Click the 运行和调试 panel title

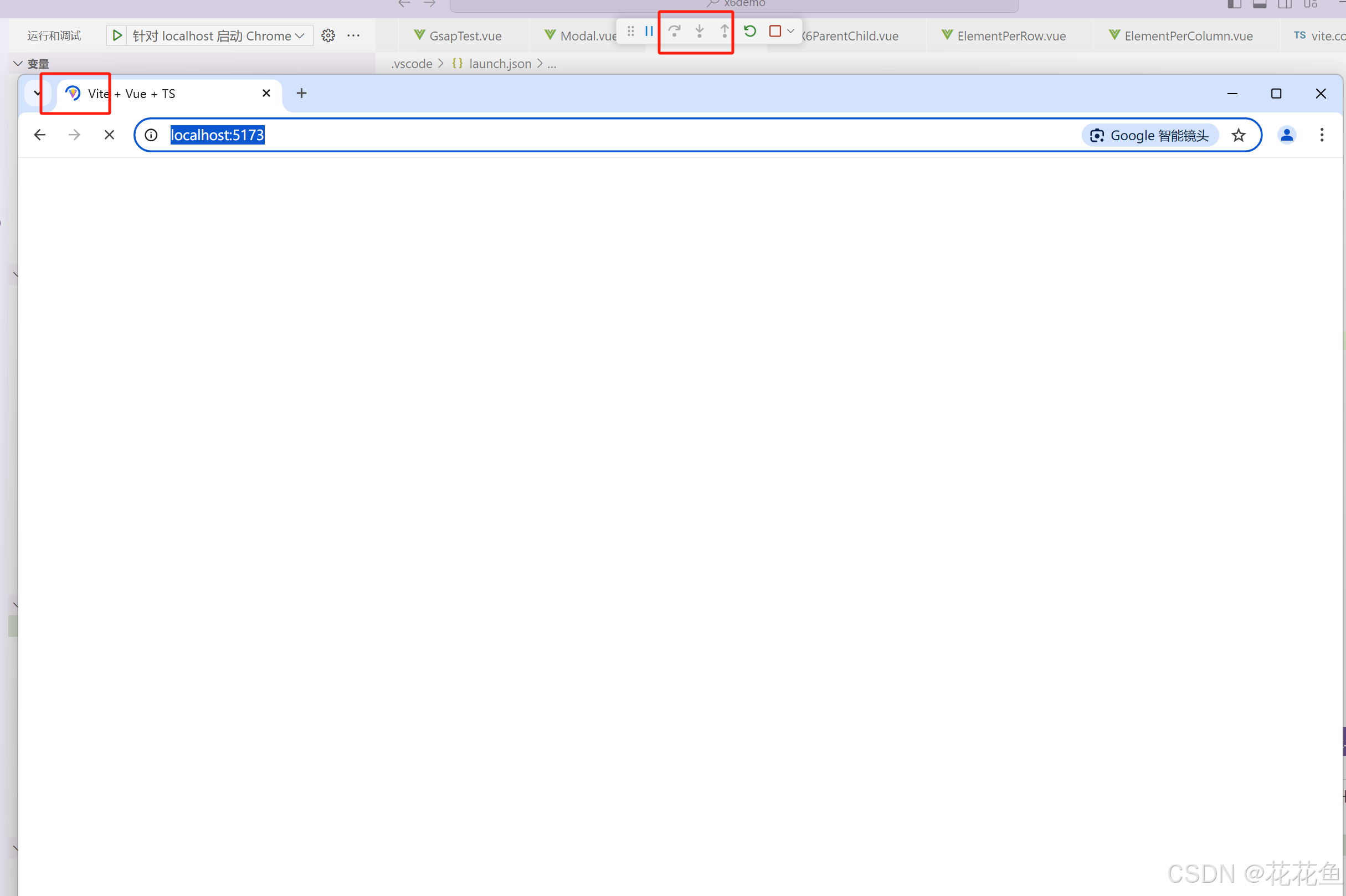(x=54, y=35)
